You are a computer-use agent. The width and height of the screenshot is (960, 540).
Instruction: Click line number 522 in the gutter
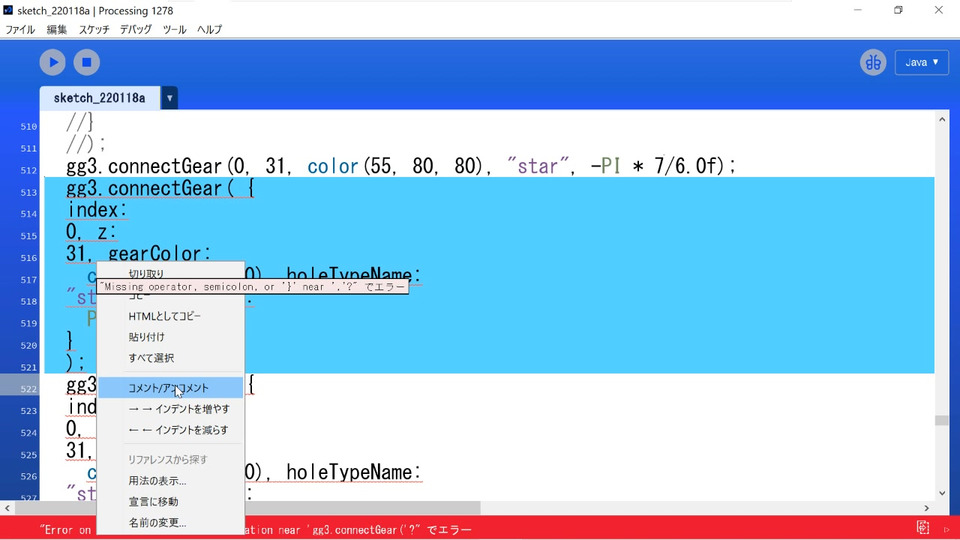29,389
